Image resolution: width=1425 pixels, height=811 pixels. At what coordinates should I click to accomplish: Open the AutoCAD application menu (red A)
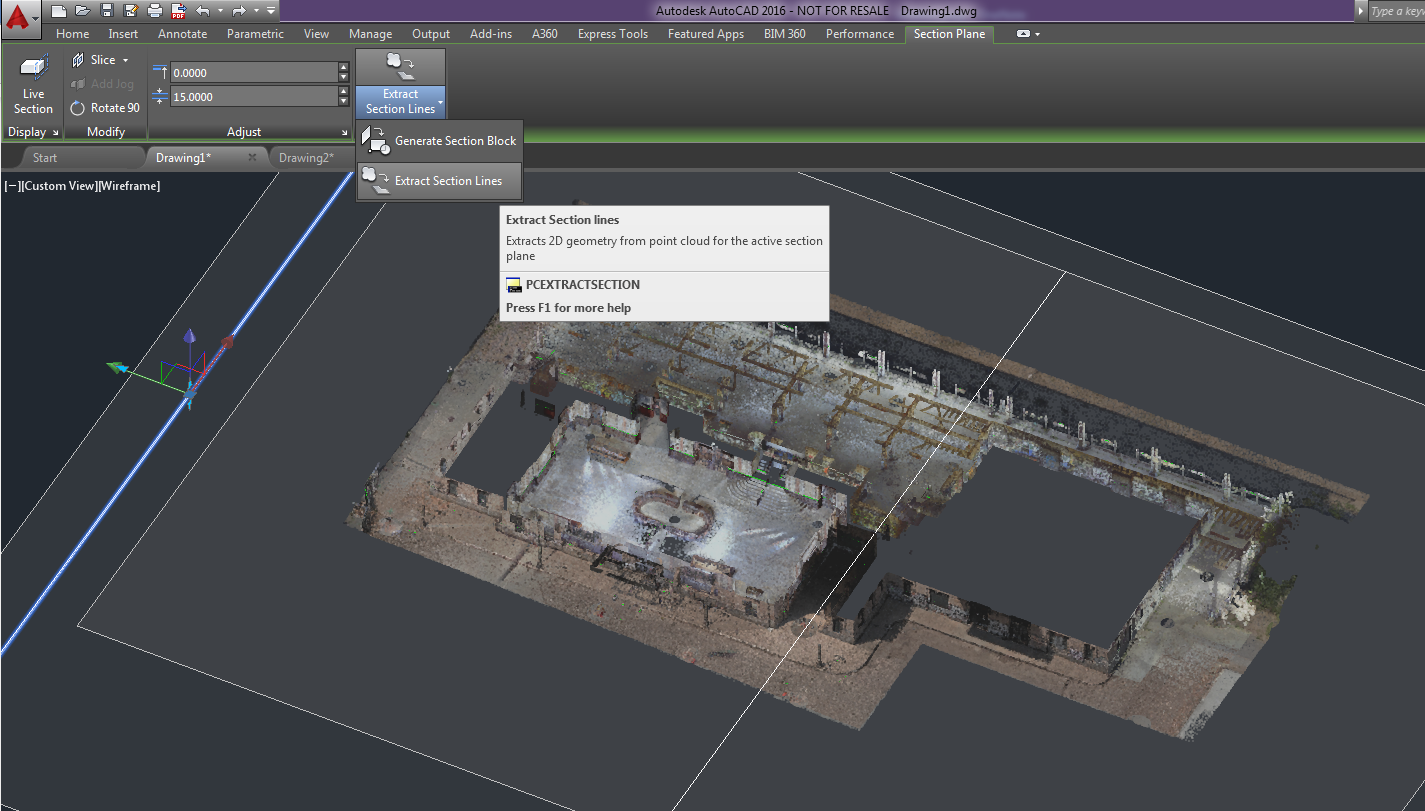[21, 18]
